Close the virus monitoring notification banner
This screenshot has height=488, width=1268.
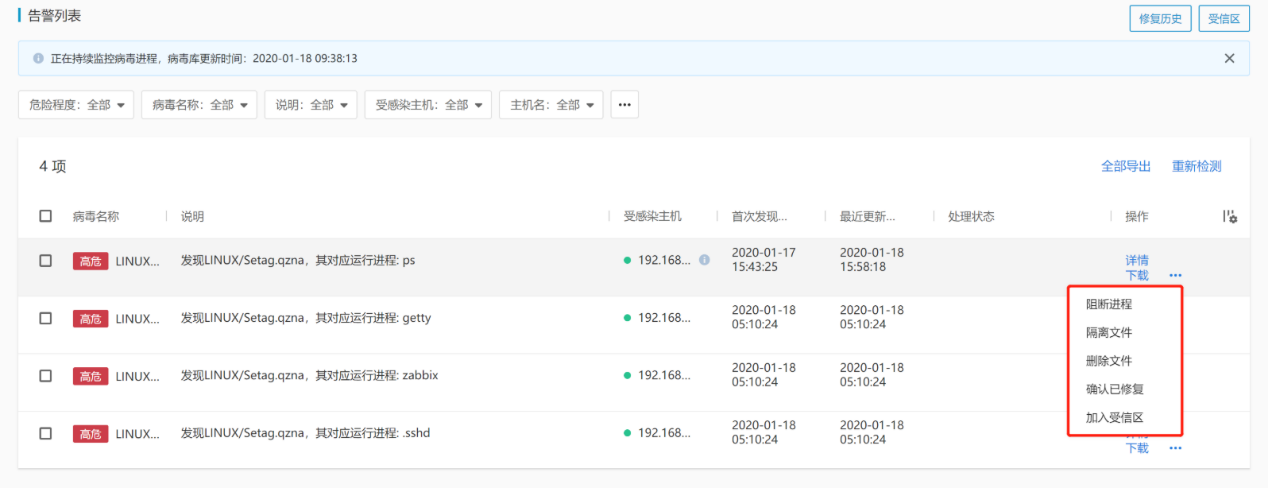point(1229,58)
